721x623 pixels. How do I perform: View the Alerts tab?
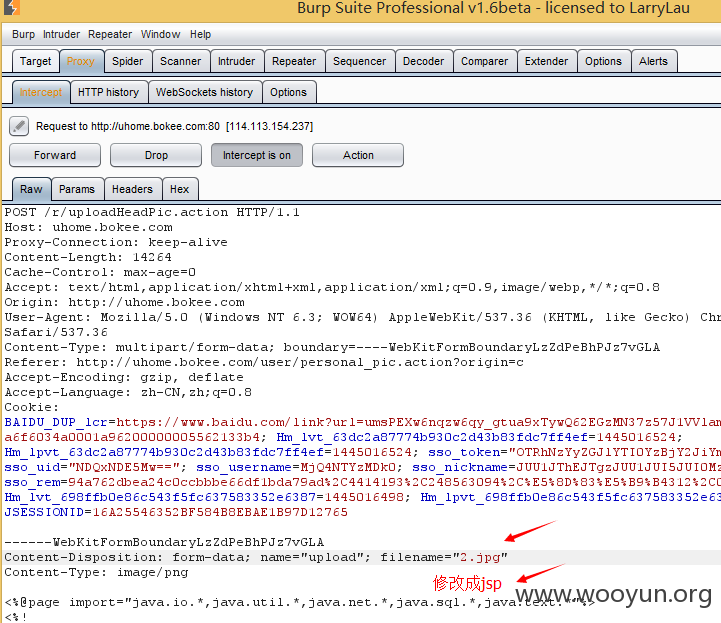tap(653, 61)
